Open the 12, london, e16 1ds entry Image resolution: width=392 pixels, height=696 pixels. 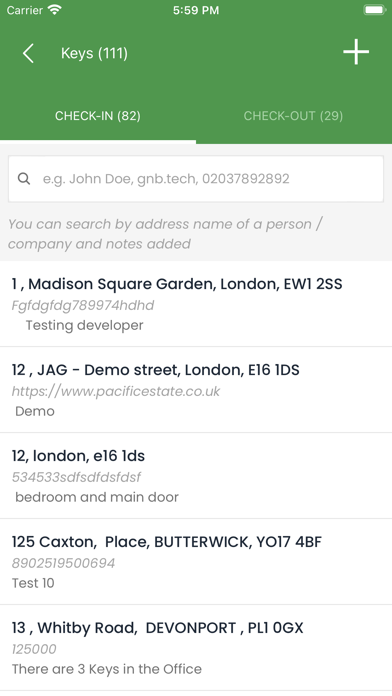click(196, 475)
